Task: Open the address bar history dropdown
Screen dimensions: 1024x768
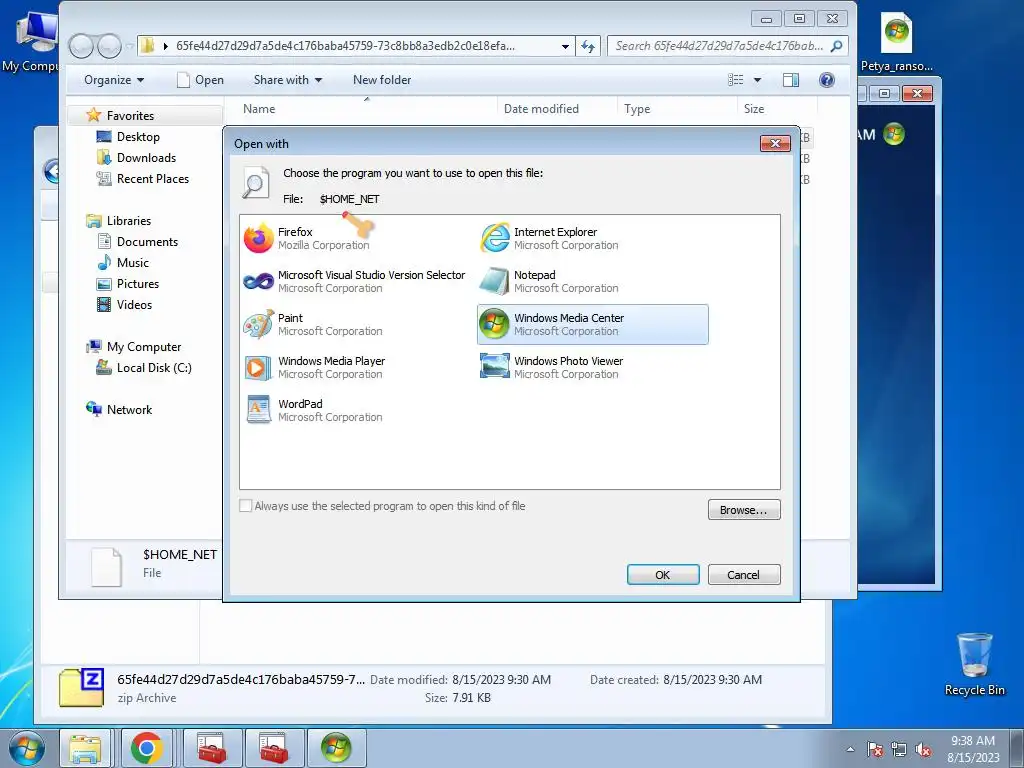Action: [565, 46]
